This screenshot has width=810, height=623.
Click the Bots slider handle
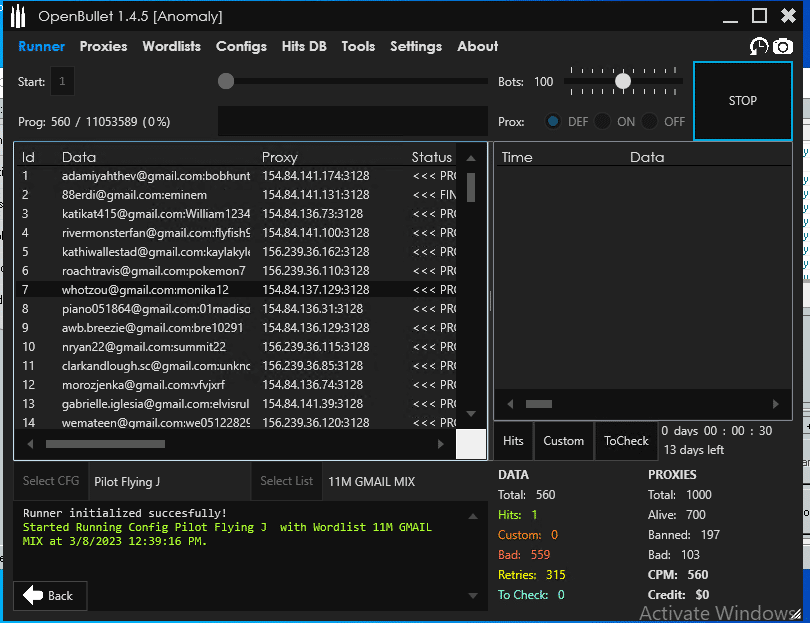tap(623, 82)
